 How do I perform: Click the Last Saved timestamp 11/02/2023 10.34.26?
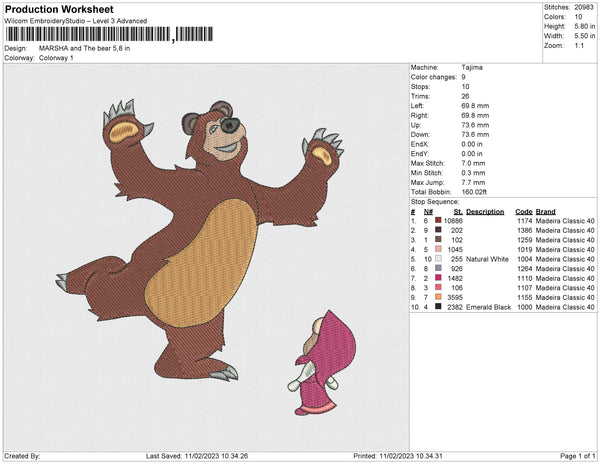click(216, 456)
